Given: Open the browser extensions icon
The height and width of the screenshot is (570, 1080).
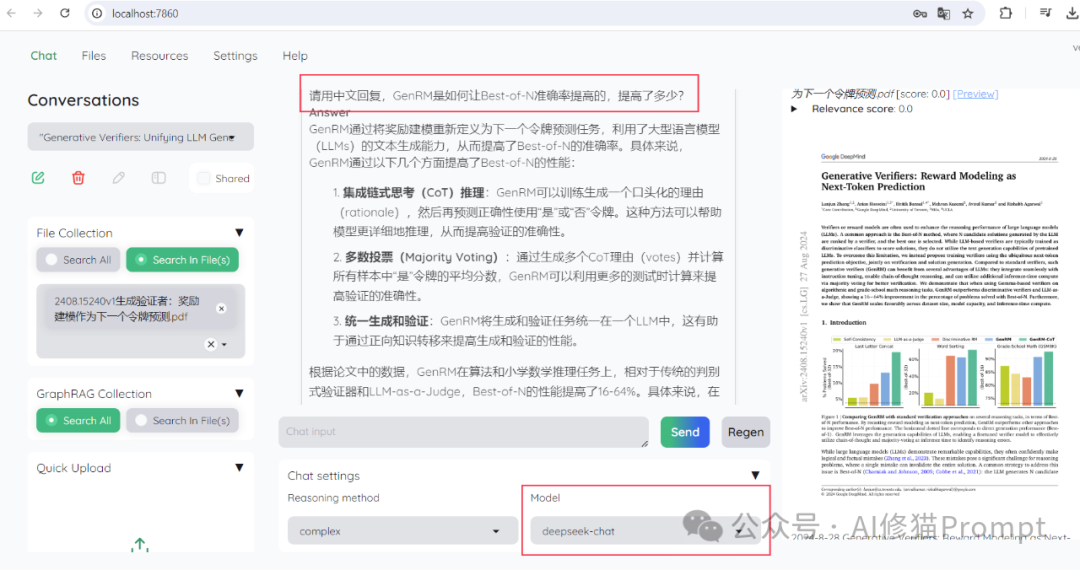Looking at the screenshot, I should click(x=1006, y=13).
